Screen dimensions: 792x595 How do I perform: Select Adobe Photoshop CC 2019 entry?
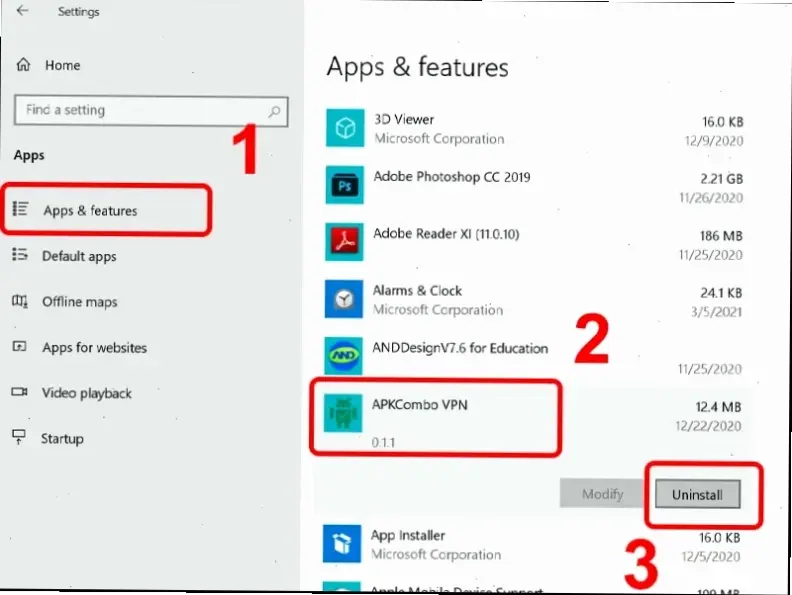coord(534,185)
